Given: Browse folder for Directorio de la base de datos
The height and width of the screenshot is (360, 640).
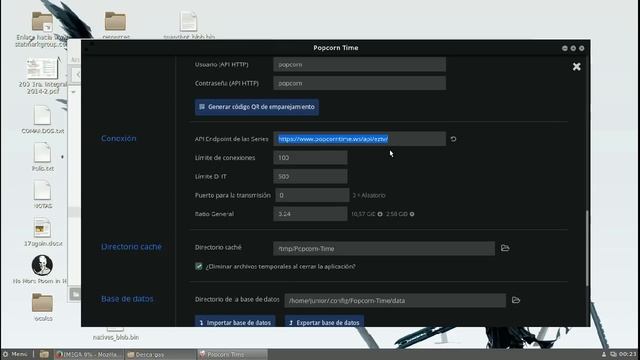Looking at the screenshot, I should 516,300.
